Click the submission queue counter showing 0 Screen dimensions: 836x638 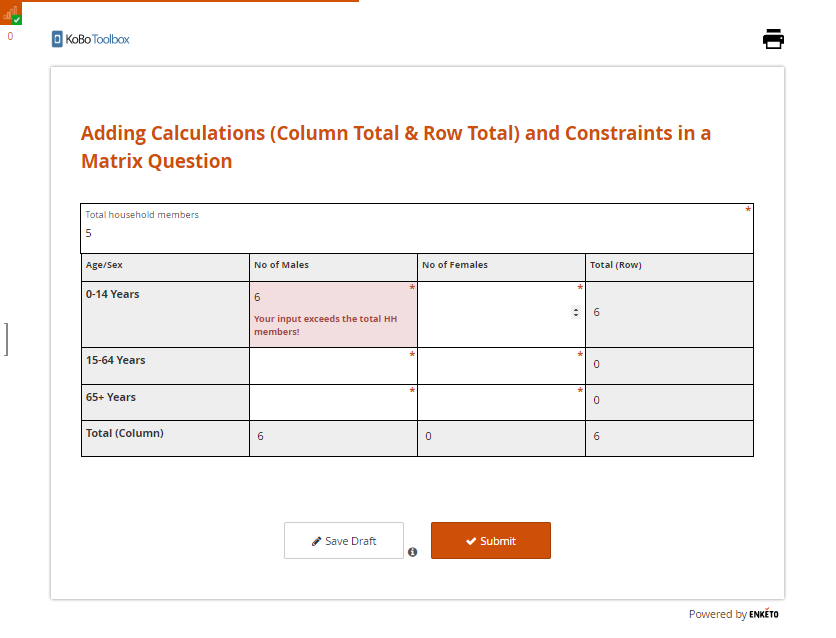[x=10, y=36]
